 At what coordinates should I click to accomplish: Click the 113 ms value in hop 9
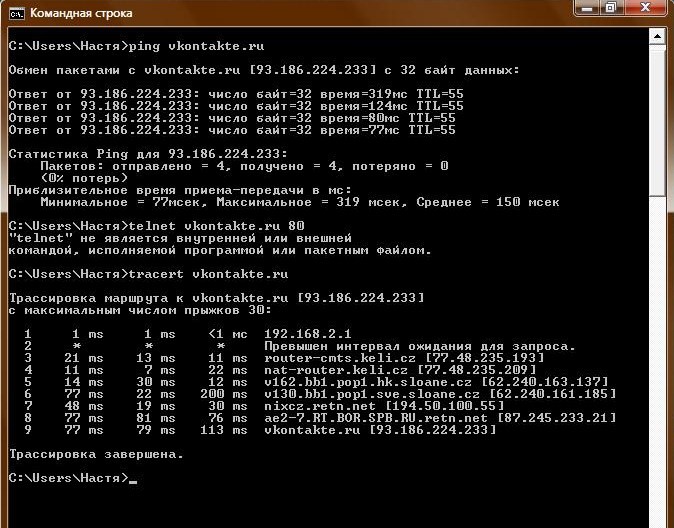[x=224, y=430]
